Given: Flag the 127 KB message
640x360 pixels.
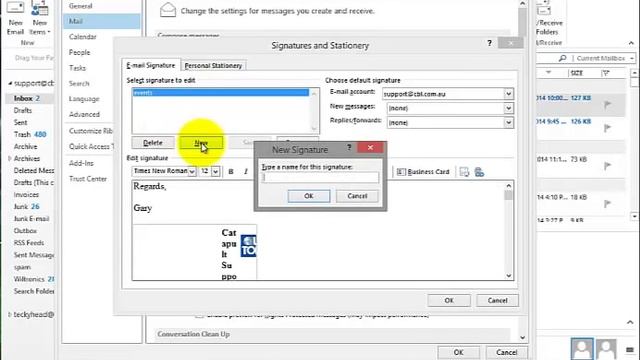Looking at the screenshot, I should tap(607, 104).
